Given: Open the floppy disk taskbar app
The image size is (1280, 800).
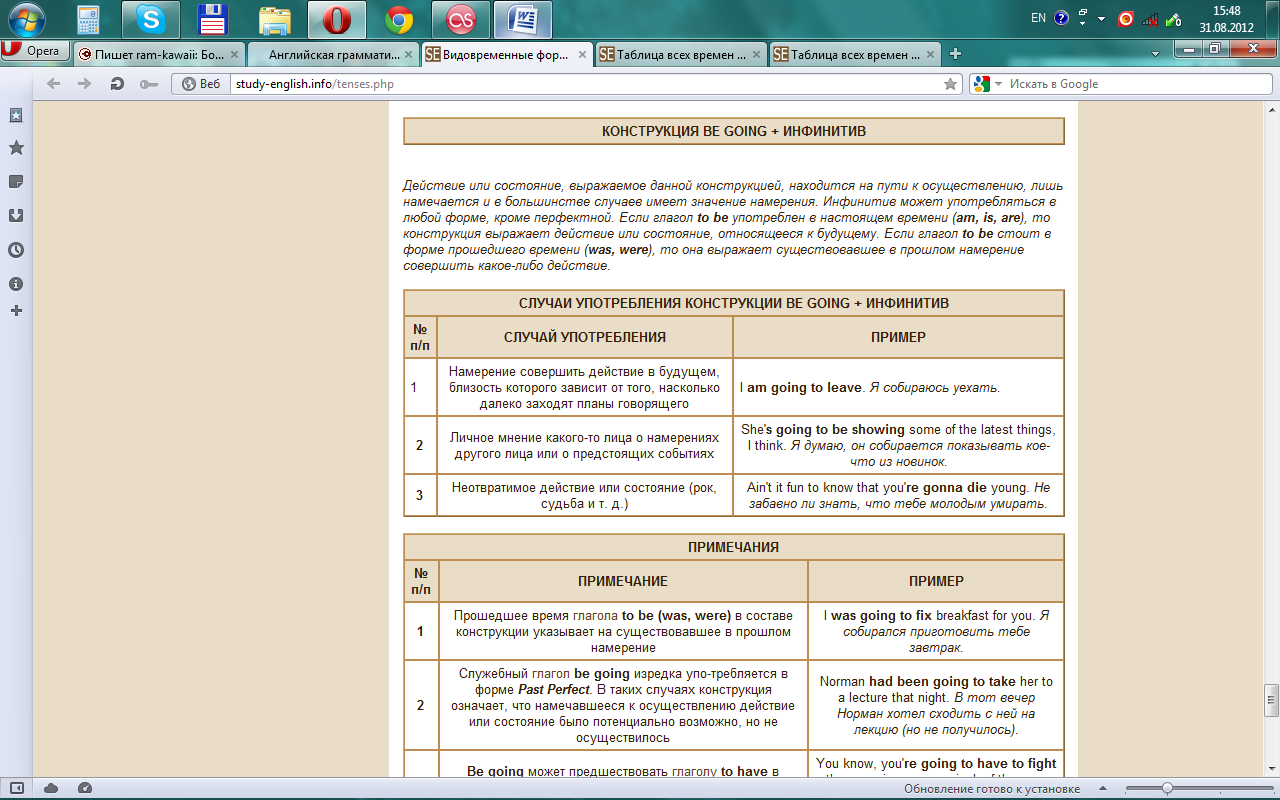Looking at the screenshot, I should [212, 19].
